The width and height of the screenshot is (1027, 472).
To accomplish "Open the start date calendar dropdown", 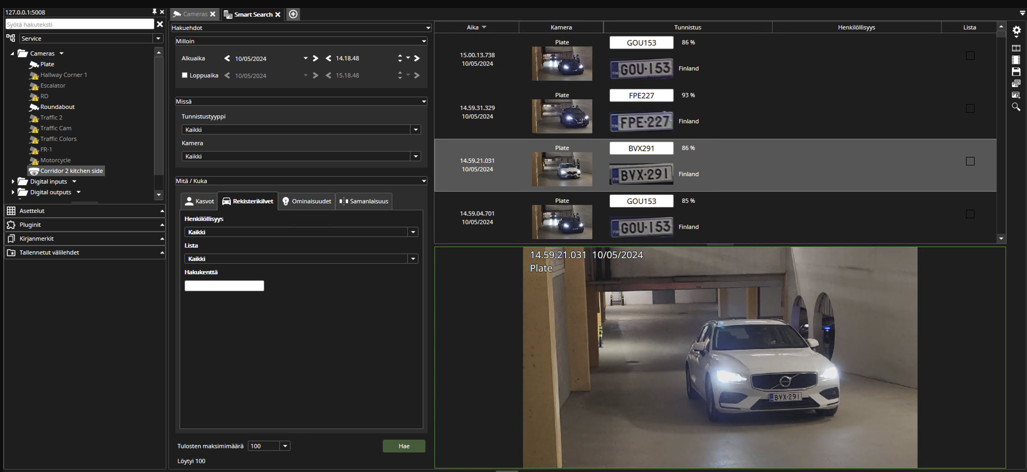I will coord(305,58).
